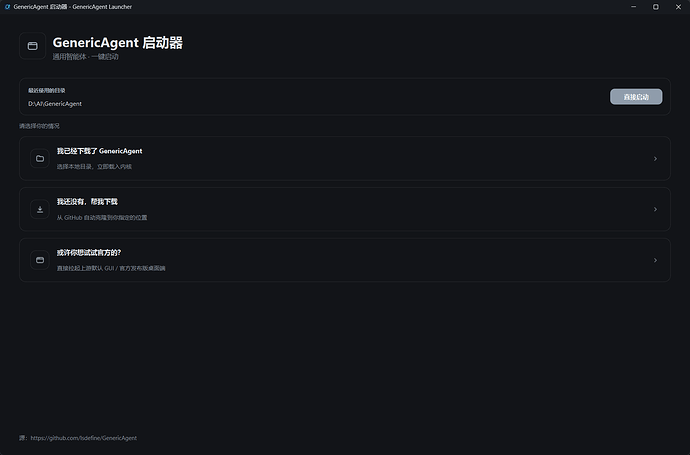This screenshot has height=455, width=690.
Task: Click the 选择本地目录 description text
Action: pos(94,166)
